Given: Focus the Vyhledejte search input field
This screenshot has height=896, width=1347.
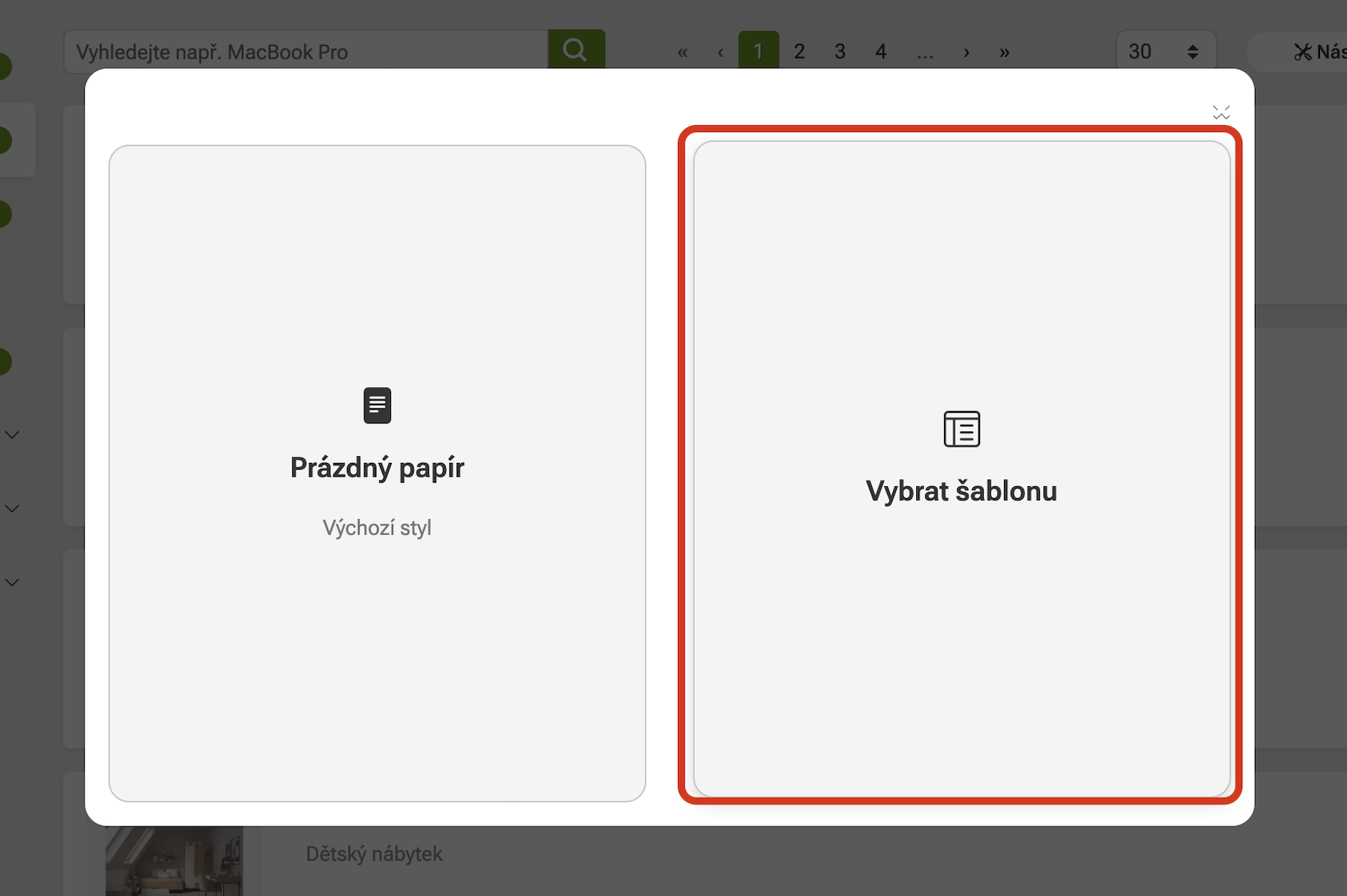Looking at the screenshot, I should pos(306,52).
